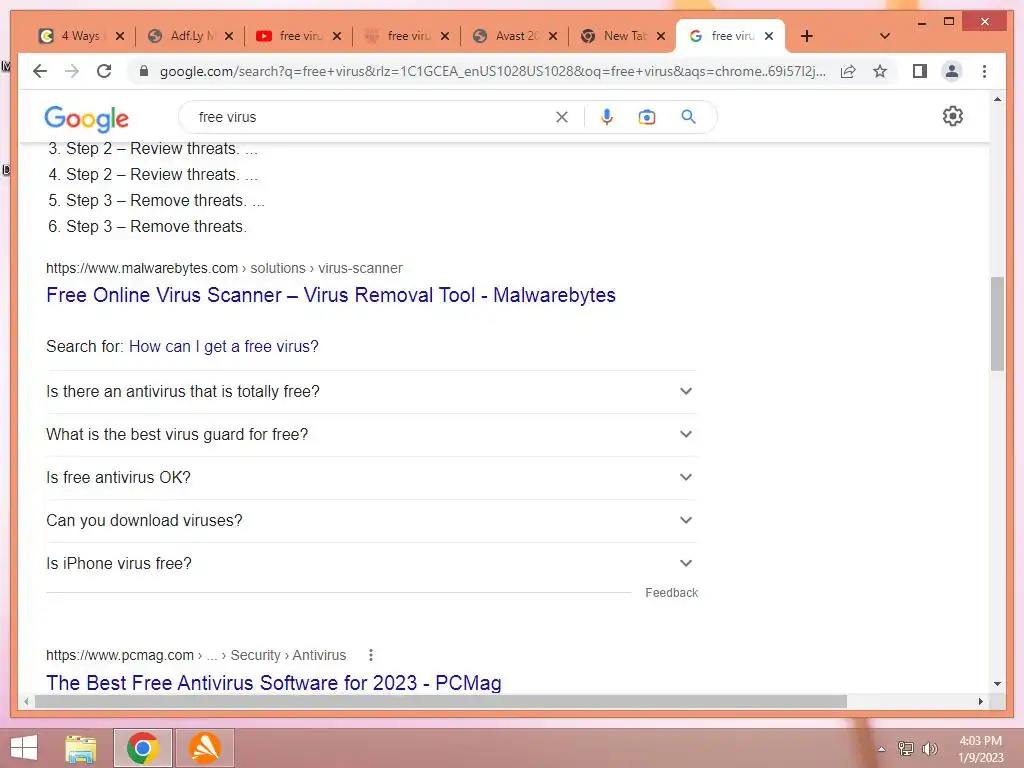Toggle Chrome side panel
Image resolution: width=1024 pixels, height=768 pixels.
click(x=920, y=71)
